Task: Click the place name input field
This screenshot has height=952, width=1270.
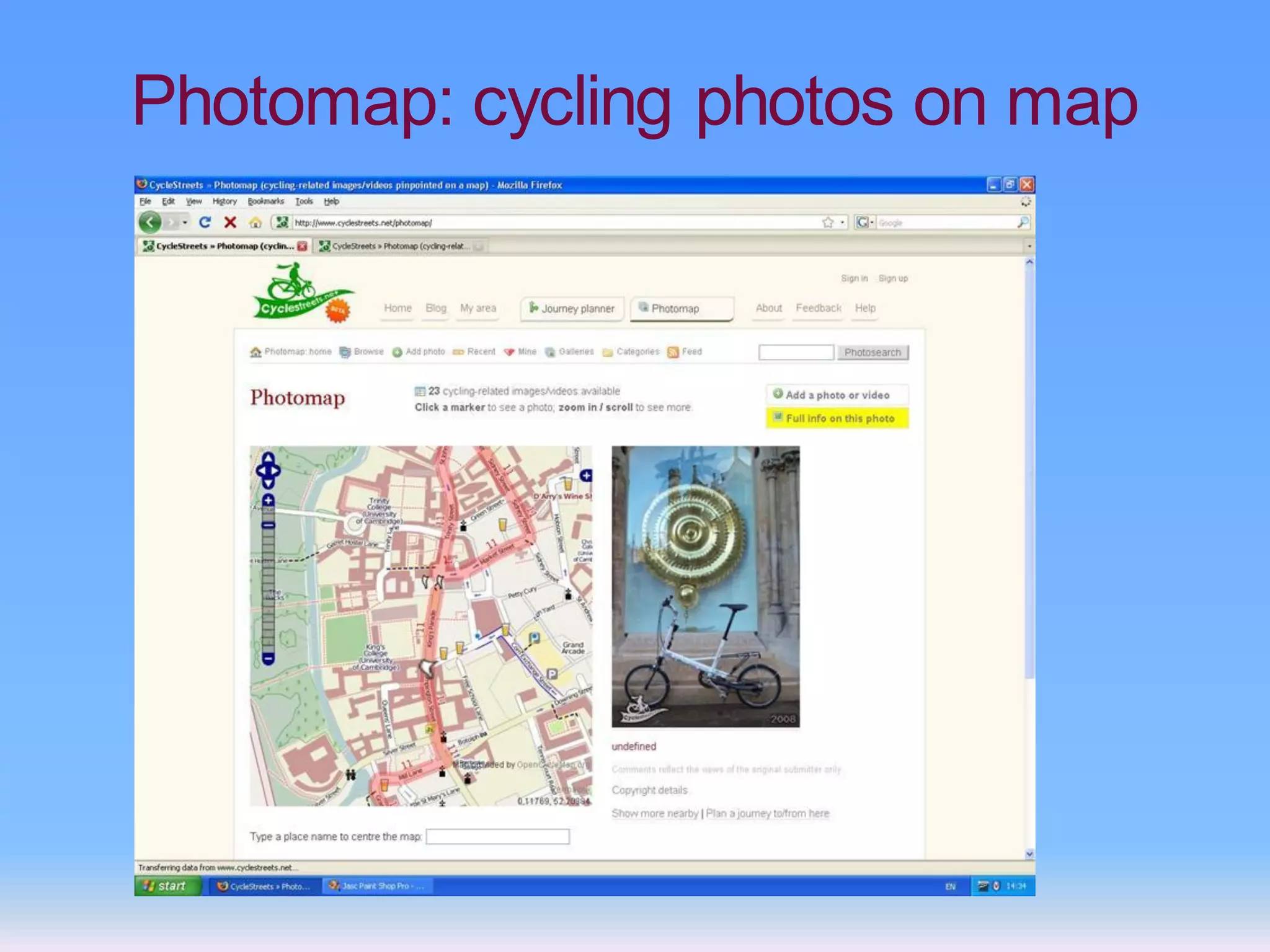Action: 497,837
